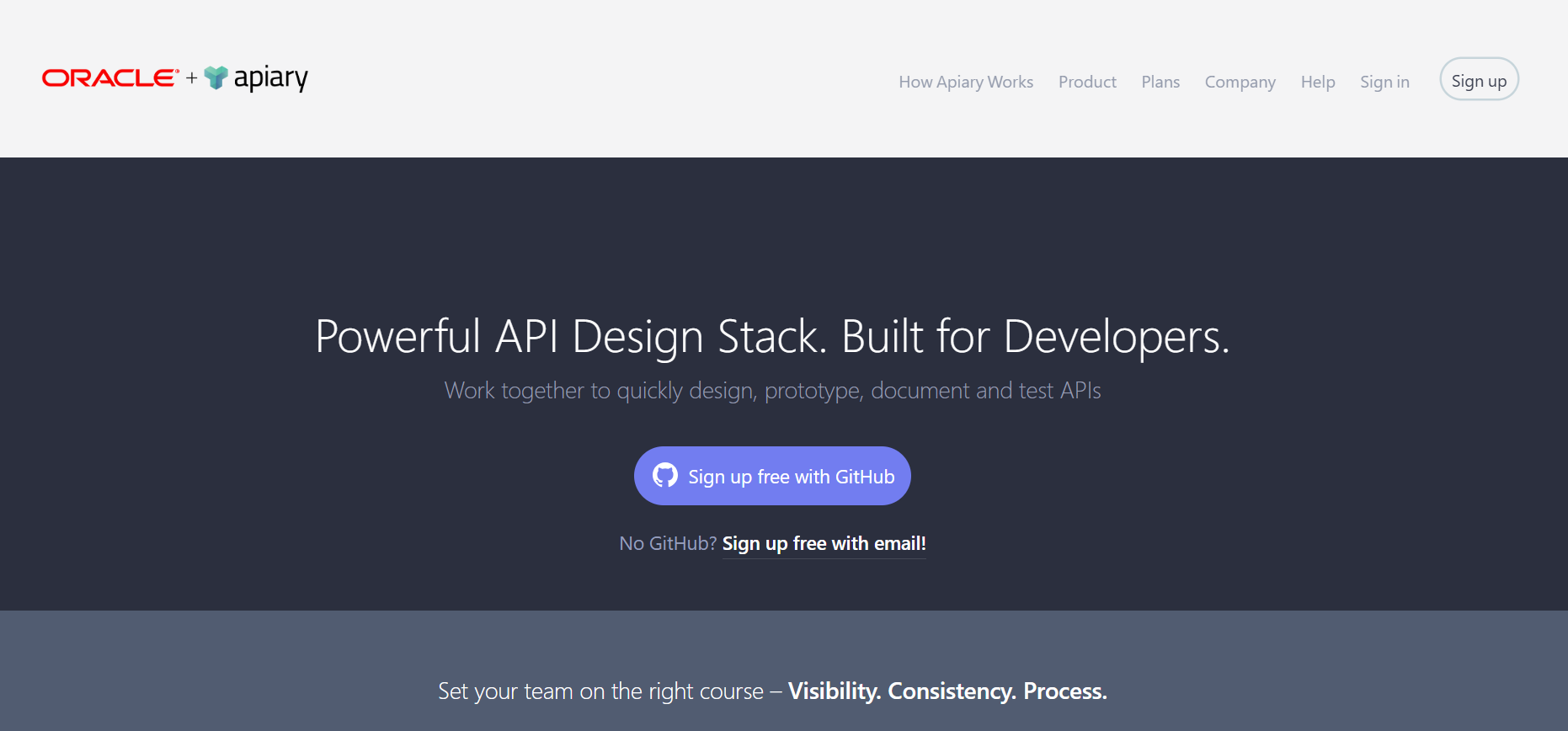Click the Oracle logo in the header
Image resolution: width=1568 pixels, height=731 pixels.
(x=110, y=78)
